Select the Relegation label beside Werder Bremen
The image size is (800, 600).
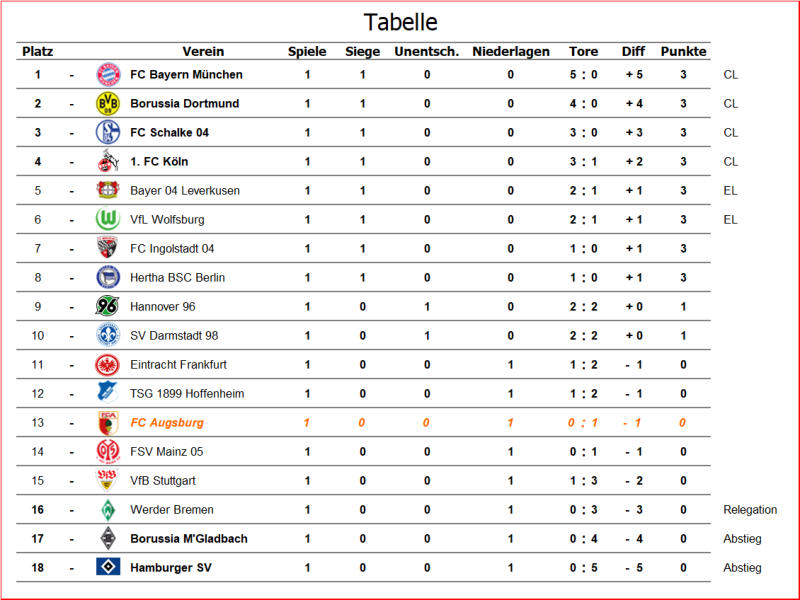point(750,510)
